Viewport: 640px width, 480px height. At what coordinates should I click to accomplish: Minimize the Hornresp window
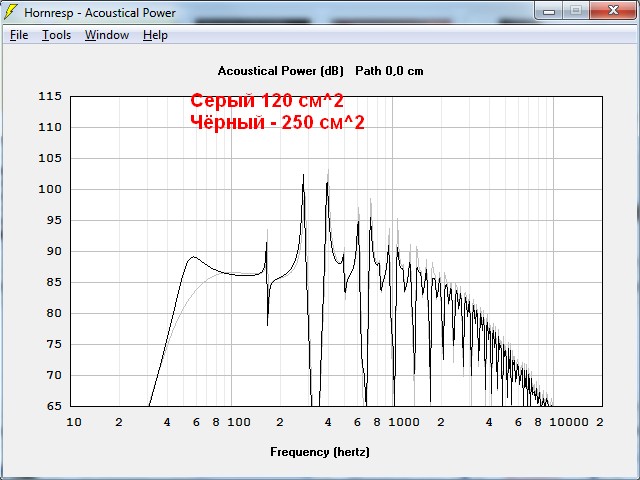tap(549, 11)
